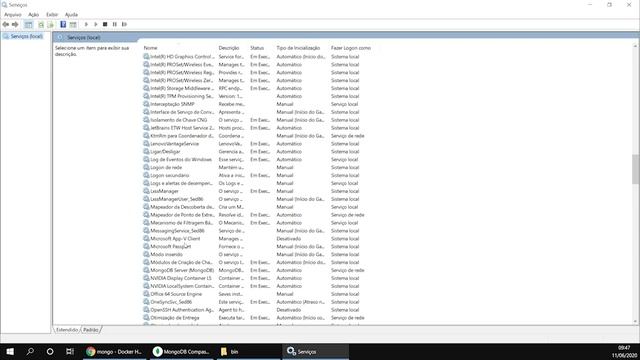Switch to the Estendido tab

pyautogui.click(x=67, y=330)
